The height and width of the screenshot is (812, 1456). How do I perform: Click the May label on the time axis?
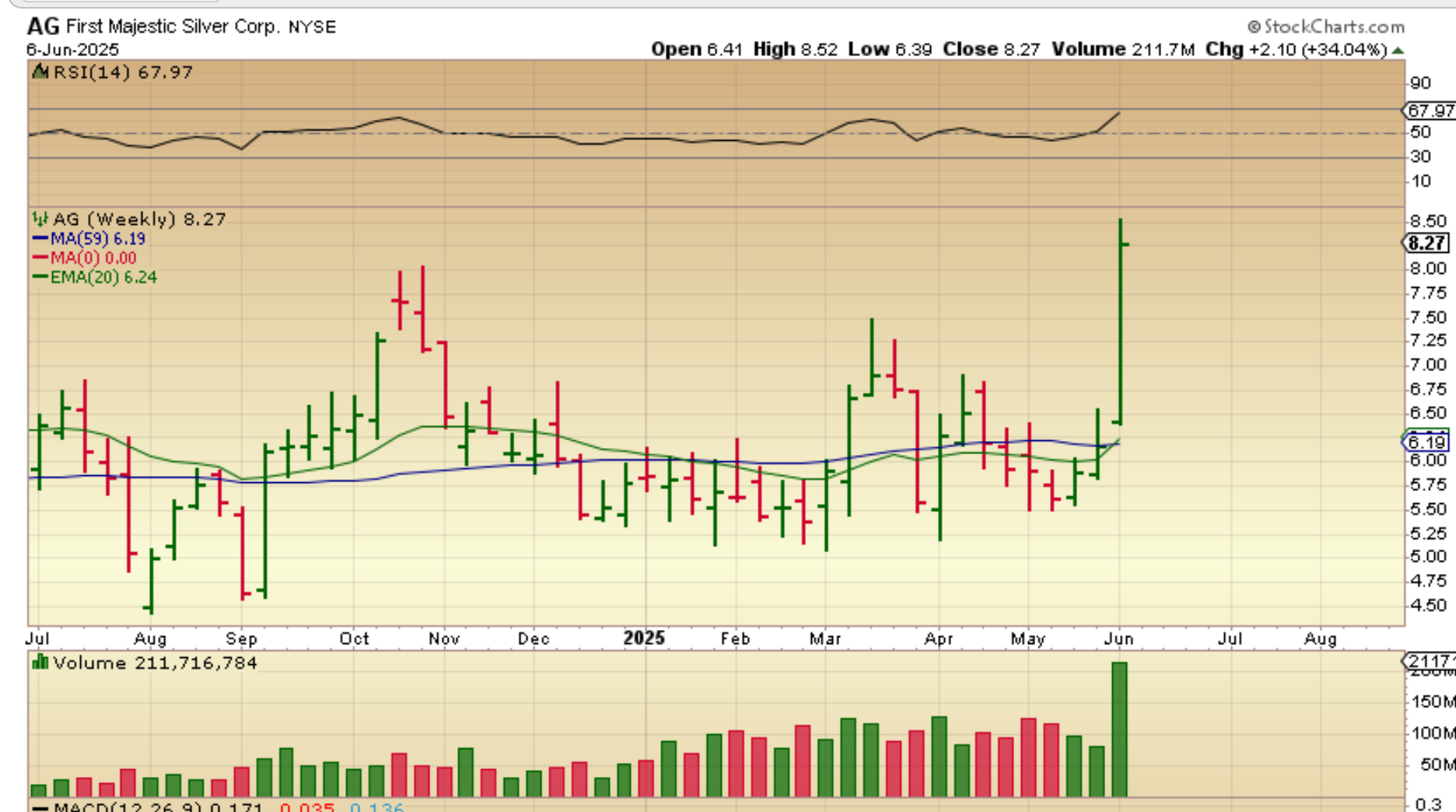(x=1027, y=639)
